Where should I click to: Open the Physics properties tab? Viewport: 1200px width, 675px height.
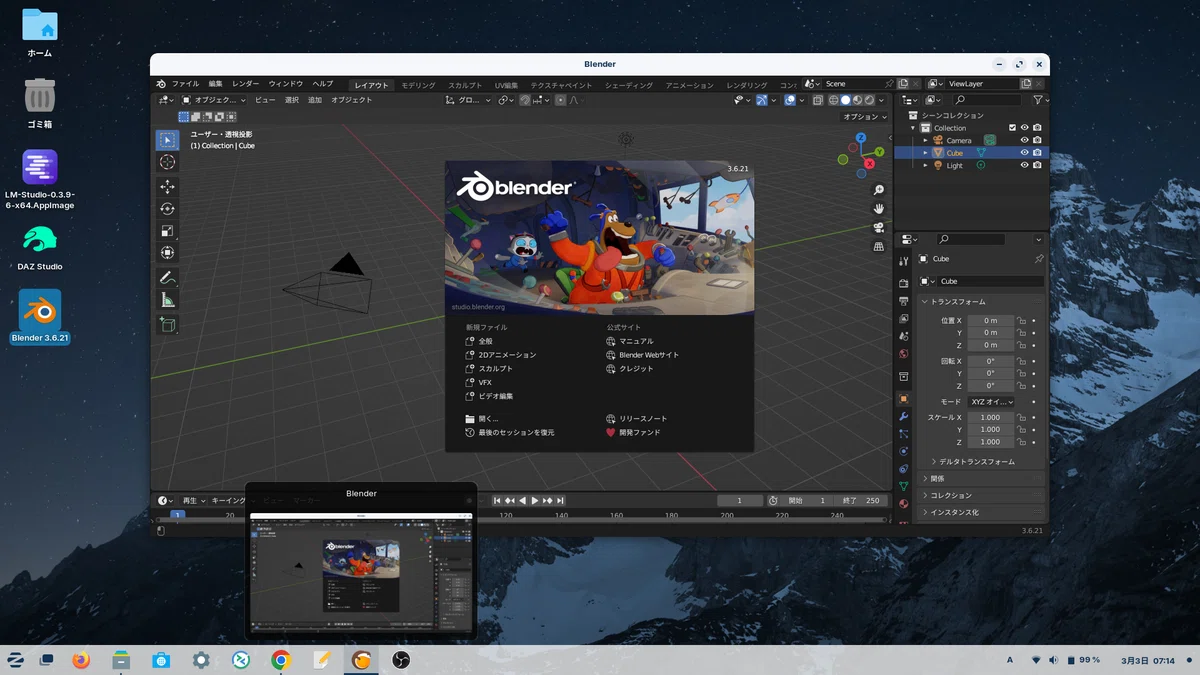point(904,451)
